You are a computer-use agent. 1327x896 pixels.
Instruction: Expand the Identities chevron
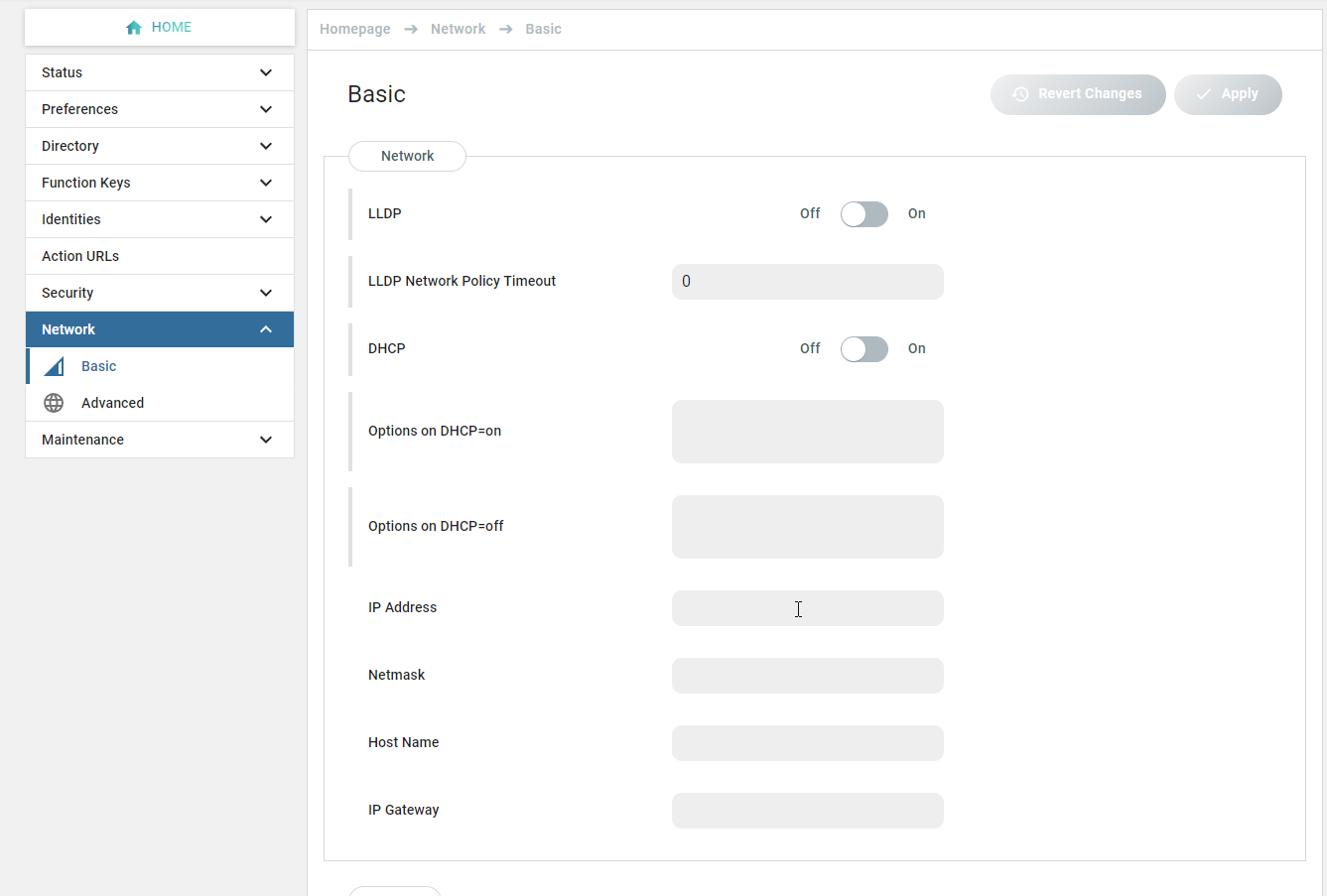(x=266, y=219)
